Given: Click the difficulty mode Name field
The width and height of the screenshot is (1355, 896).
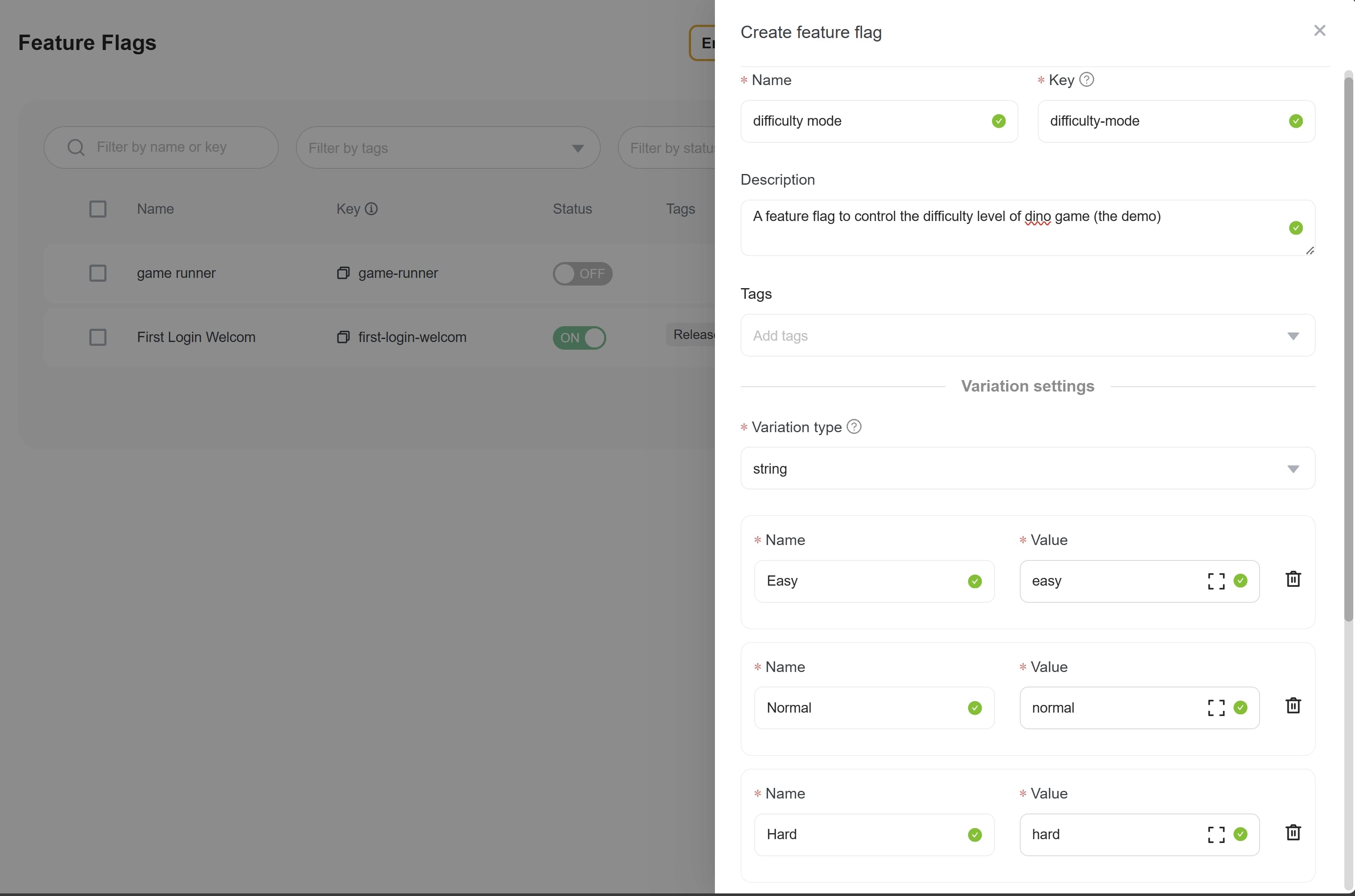Looking at the screenshot, I should [x=869, y=121].
